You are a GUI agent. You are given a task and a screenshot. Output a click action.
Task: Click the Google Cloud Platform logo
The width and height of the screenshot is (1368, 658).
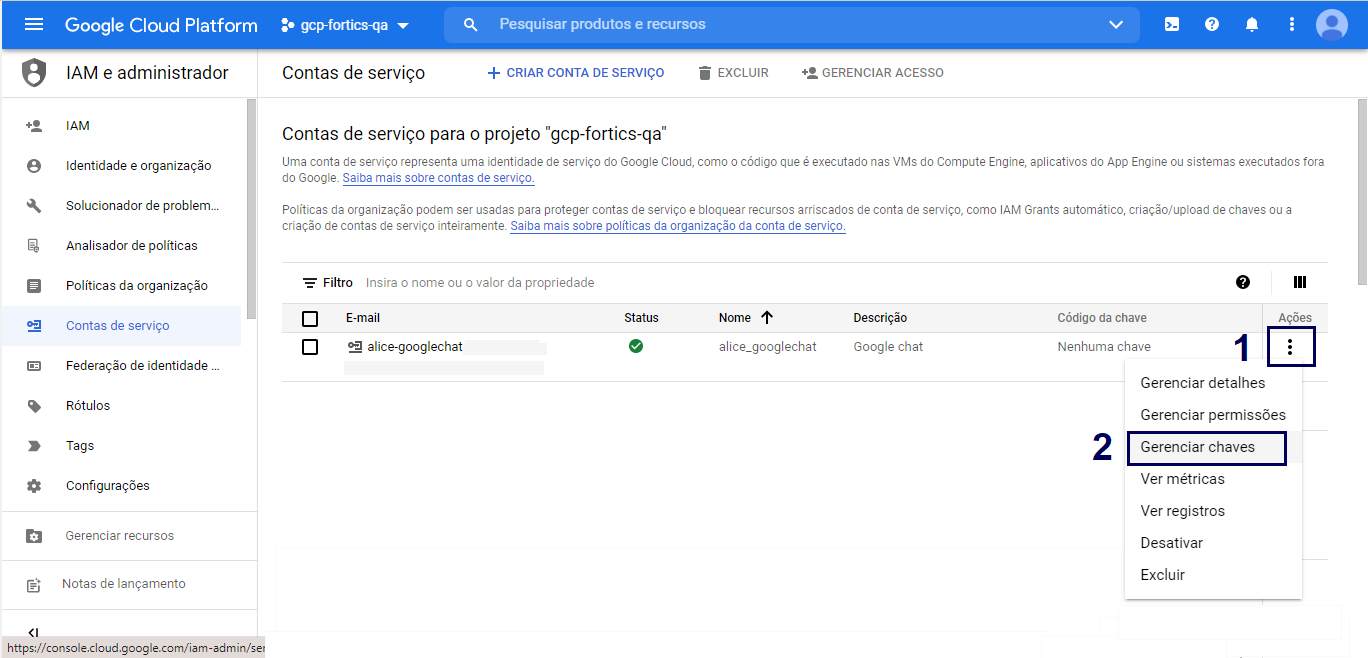[161, 25]
